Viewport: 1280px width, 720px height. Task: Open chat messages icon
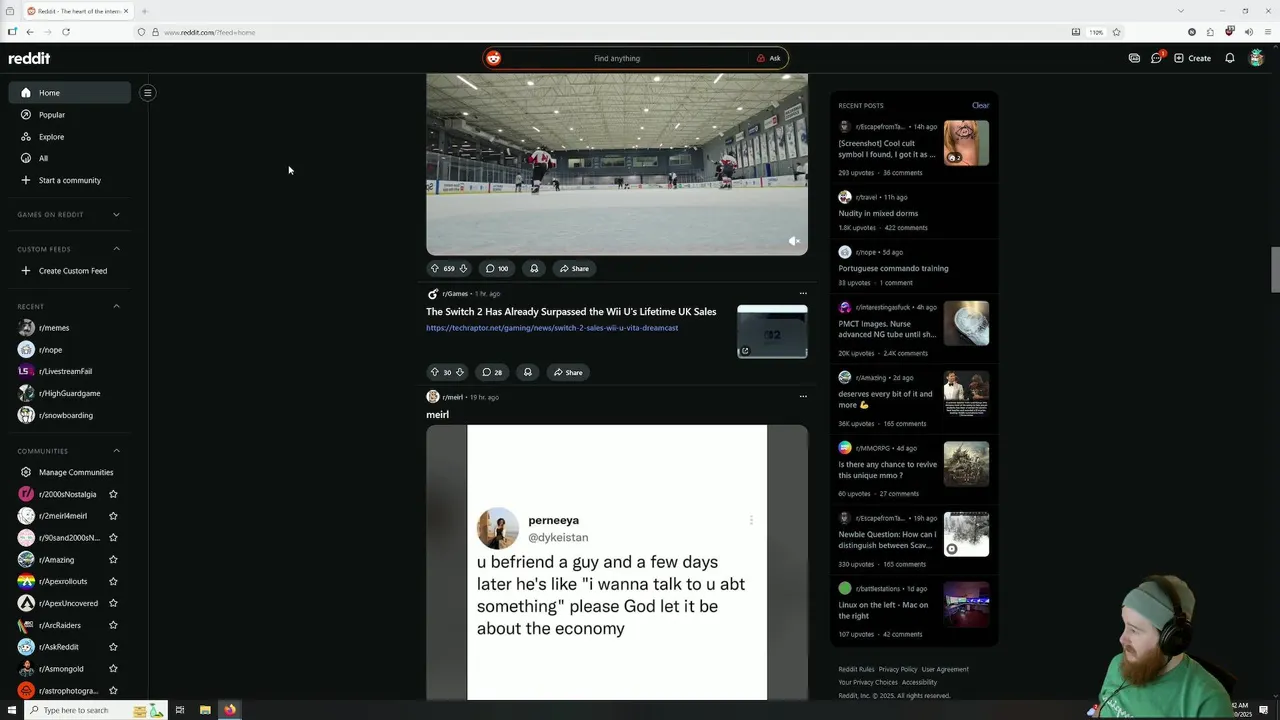[1157, 58]
